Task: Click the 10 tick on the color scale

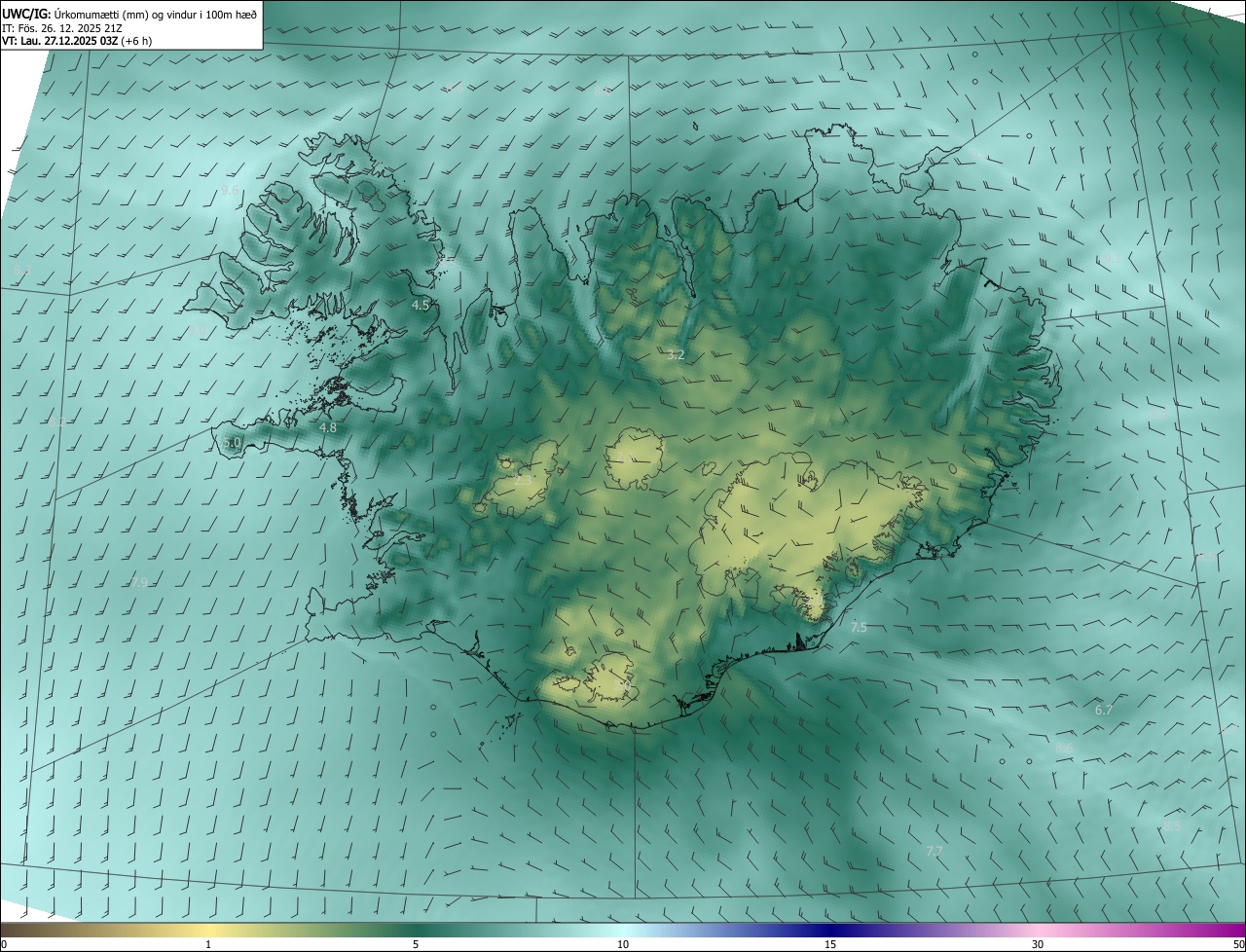Action: pos(623,944)
